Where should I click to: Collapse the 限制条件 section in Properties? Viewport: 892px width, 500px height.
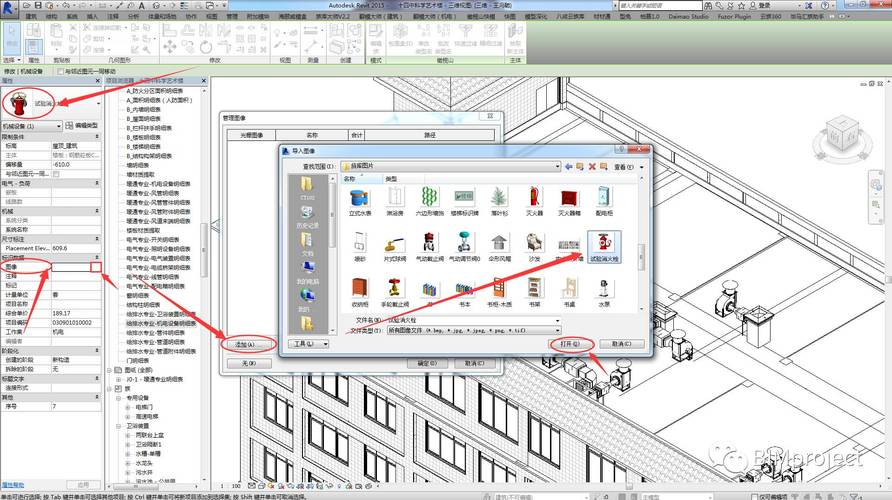(x=97, y=137)
